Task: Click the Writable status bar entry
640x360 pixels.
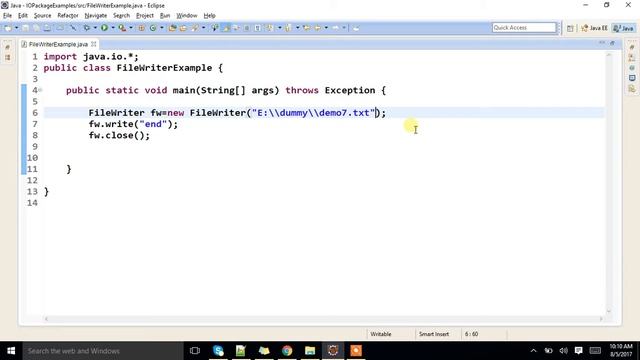Action: coord(380,334)
